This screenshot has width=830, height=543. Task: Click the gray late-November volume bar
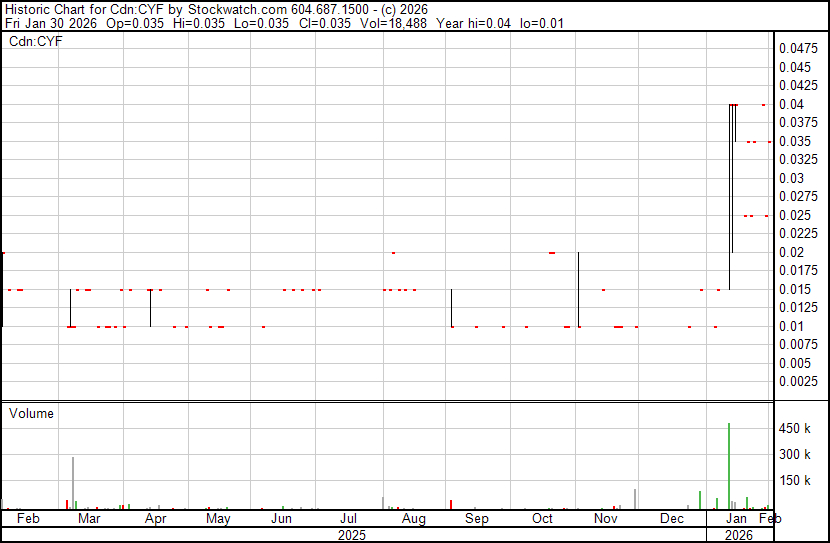pyautogui.click(x=635, y=499)
